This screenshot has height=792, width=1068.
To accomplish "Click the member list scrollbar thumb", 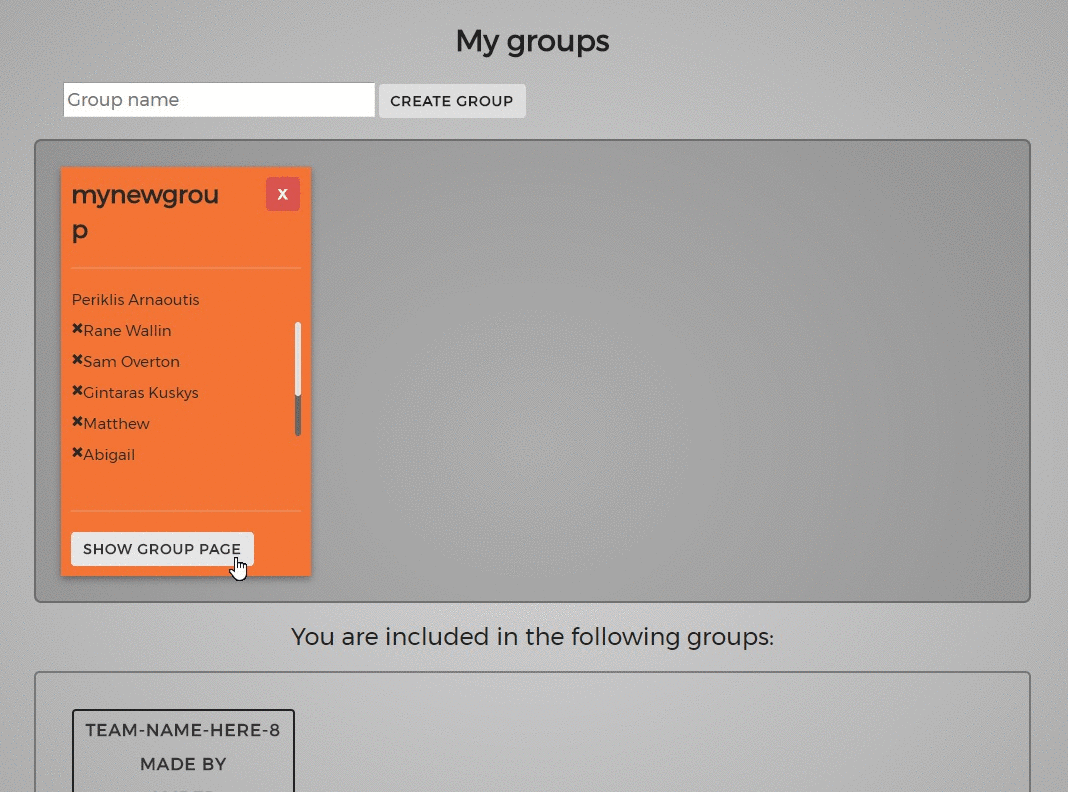I will click(298, 359).
